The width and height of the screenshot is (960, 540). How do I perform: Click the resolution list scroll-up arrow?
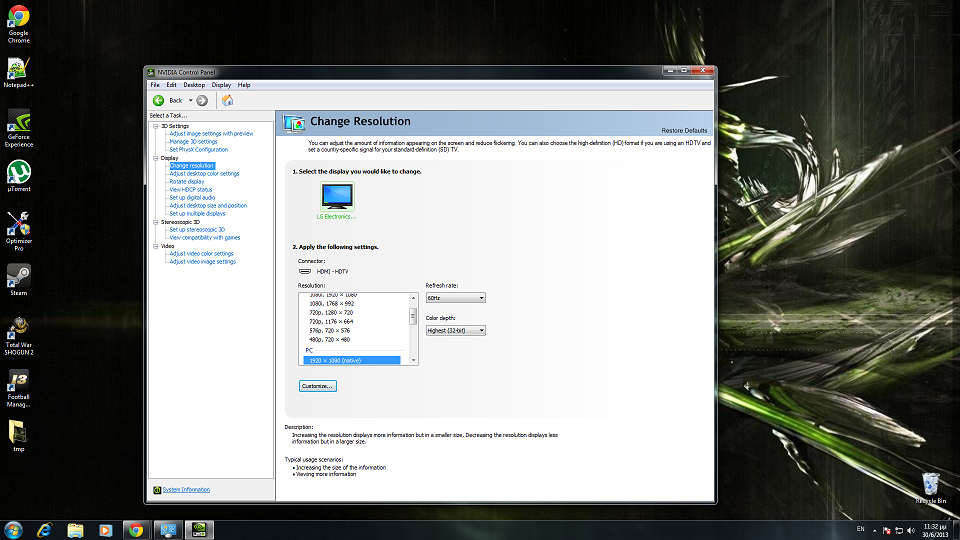click(x=413, y=298)
